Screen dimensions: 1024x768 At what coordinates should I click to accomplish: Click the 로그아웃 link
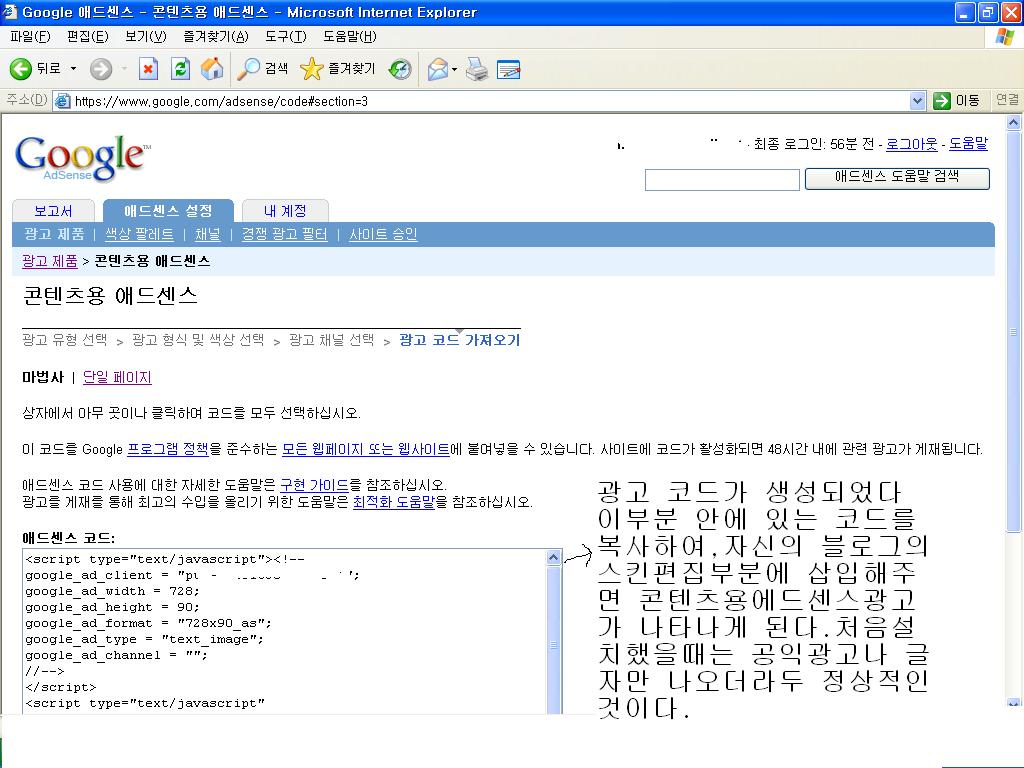point(912,144)
